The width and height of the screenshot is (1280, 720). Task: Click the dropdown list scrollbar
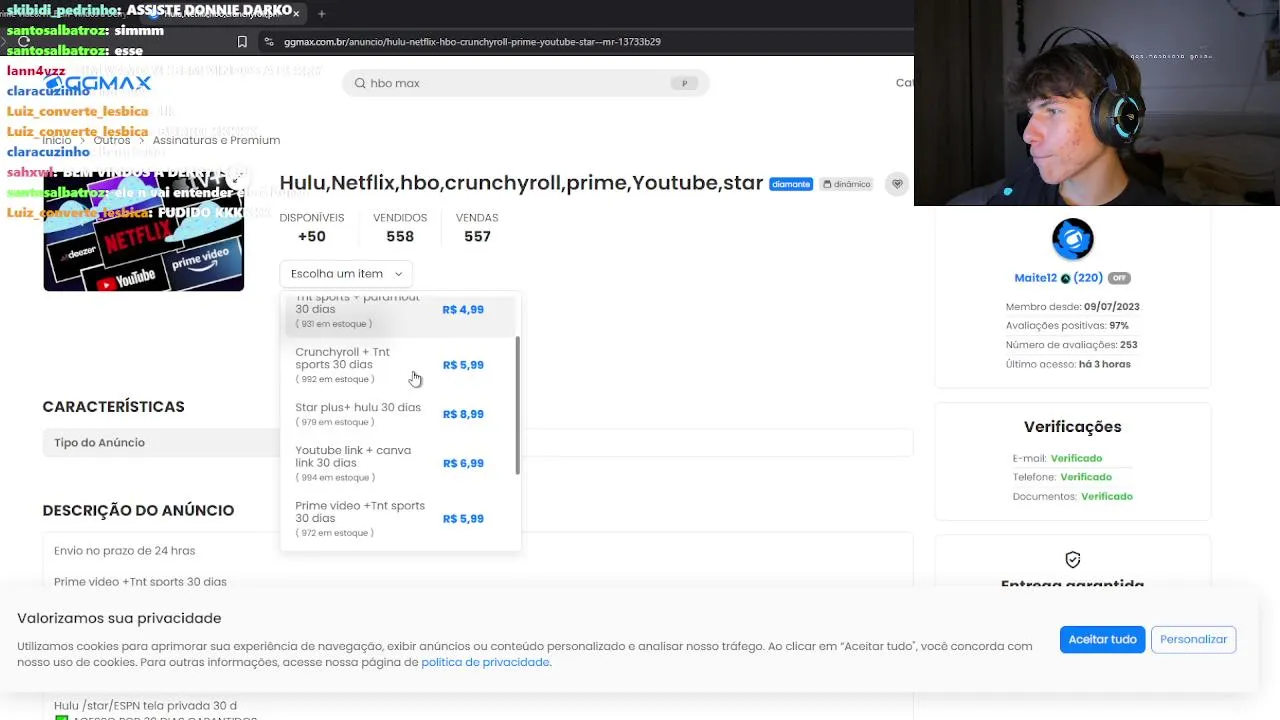pos(517,405)
